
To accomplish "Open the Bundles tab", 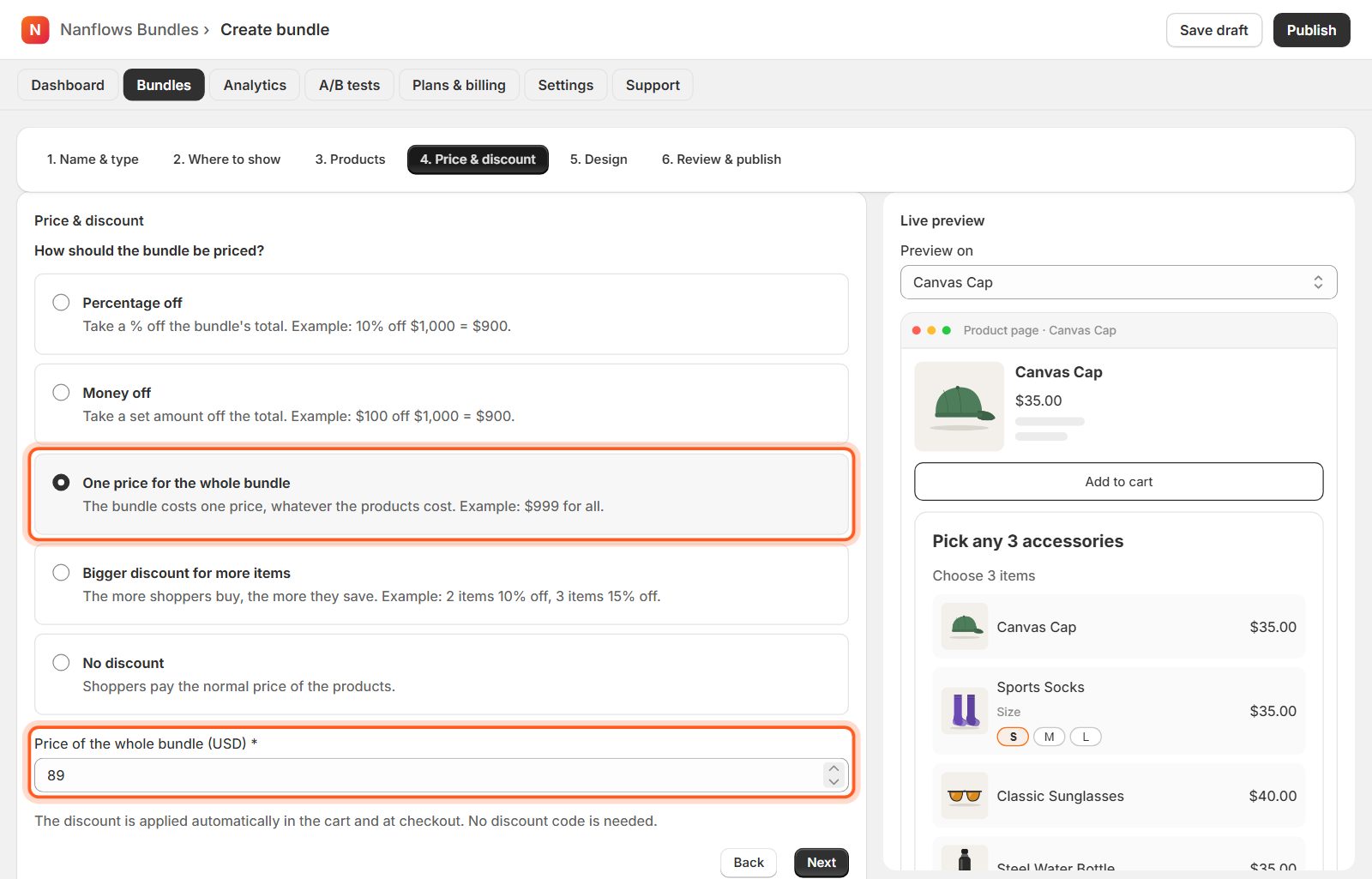I will (164, 85).
